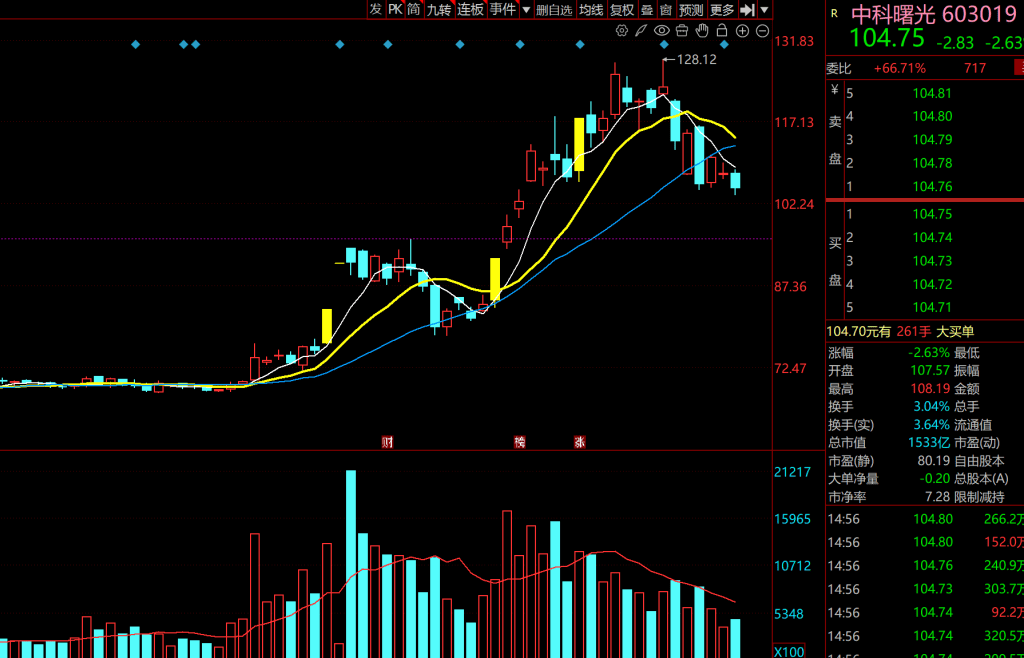
Task: Open the 更多 more options menu
Action: tap(721, 9)
